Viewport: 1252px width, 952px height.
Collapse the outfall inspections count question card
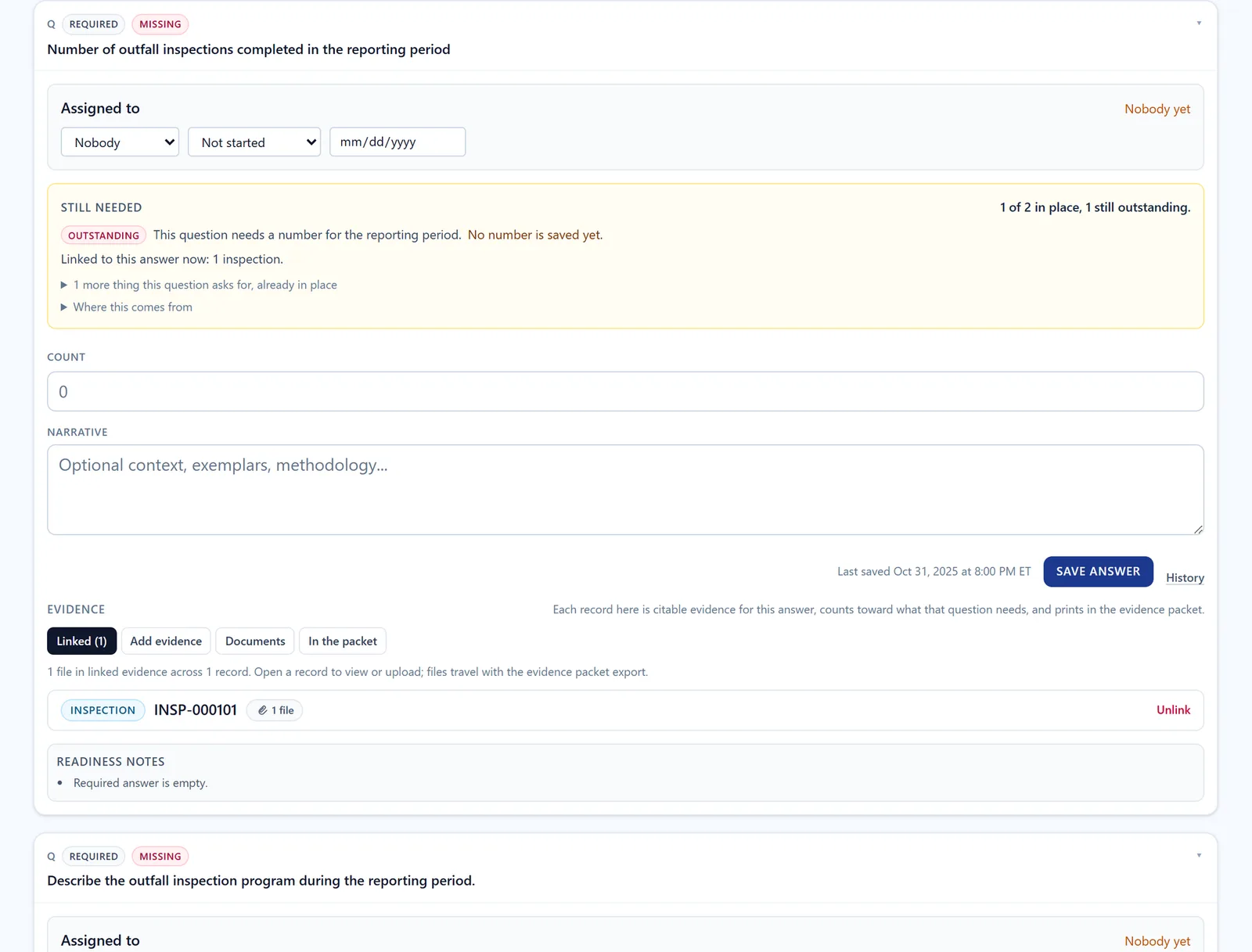point(1198,23)
